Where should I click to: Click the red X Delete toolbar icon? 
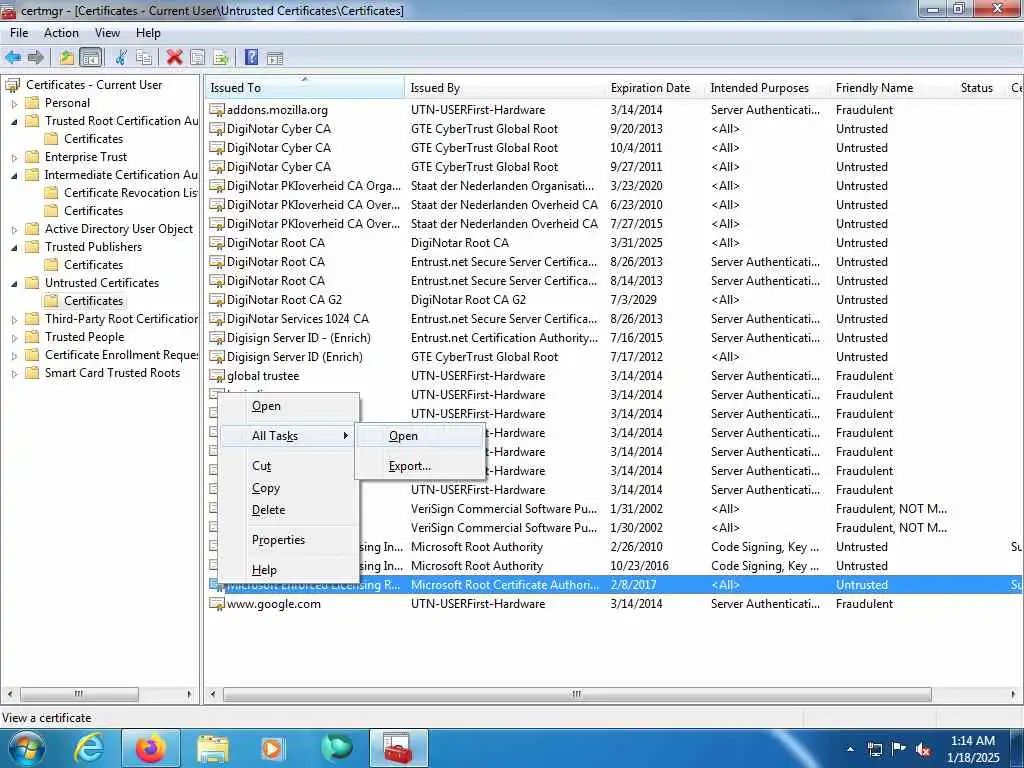174,57
